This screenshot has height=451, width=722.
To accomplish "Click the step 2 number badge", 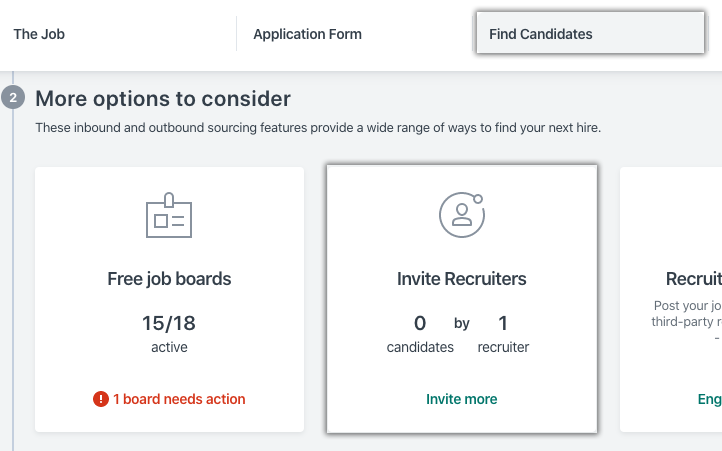I will 13,98.
